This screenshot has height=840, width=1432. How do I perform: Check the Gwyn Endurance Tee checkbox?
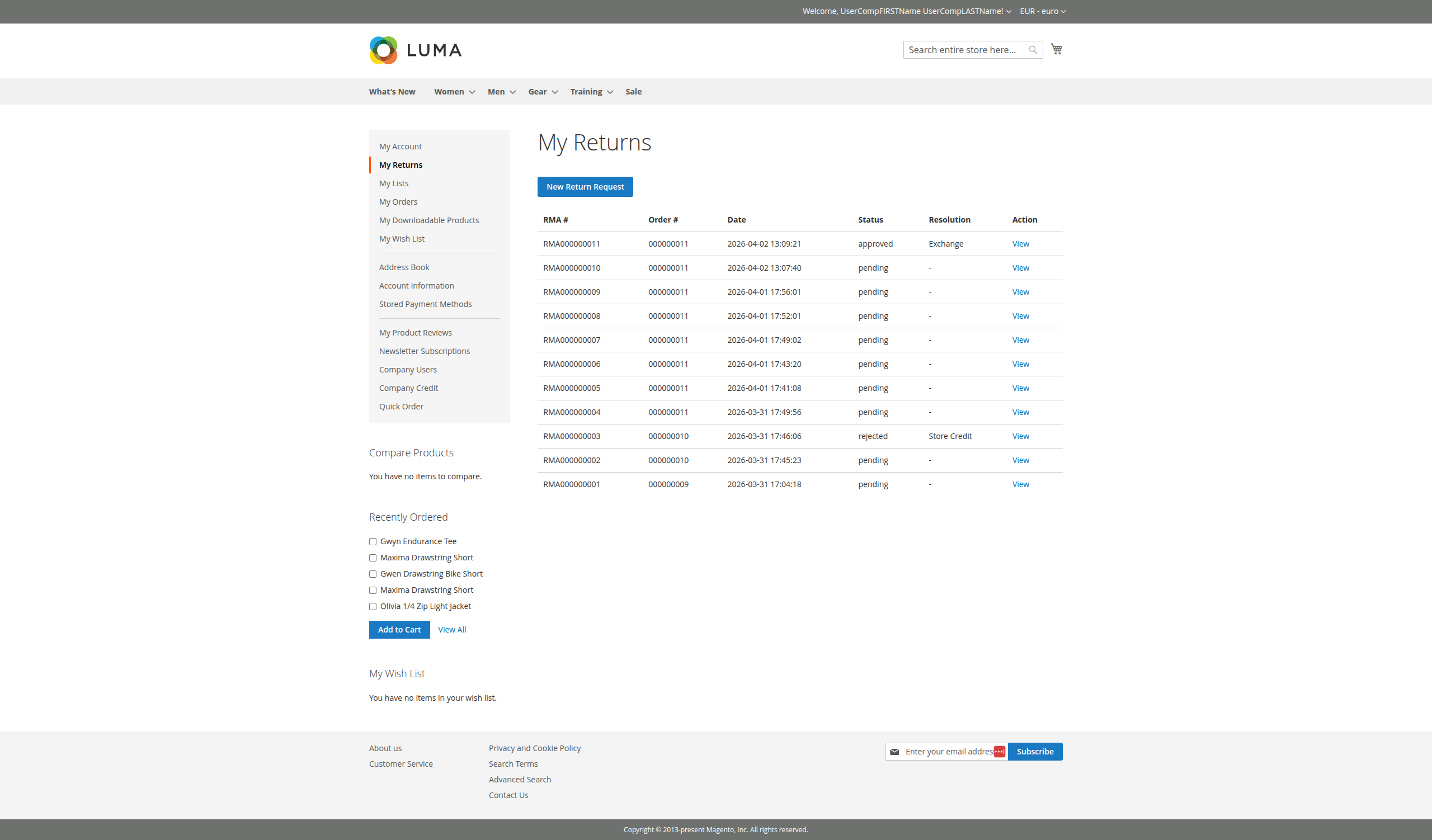pos(373,541)
